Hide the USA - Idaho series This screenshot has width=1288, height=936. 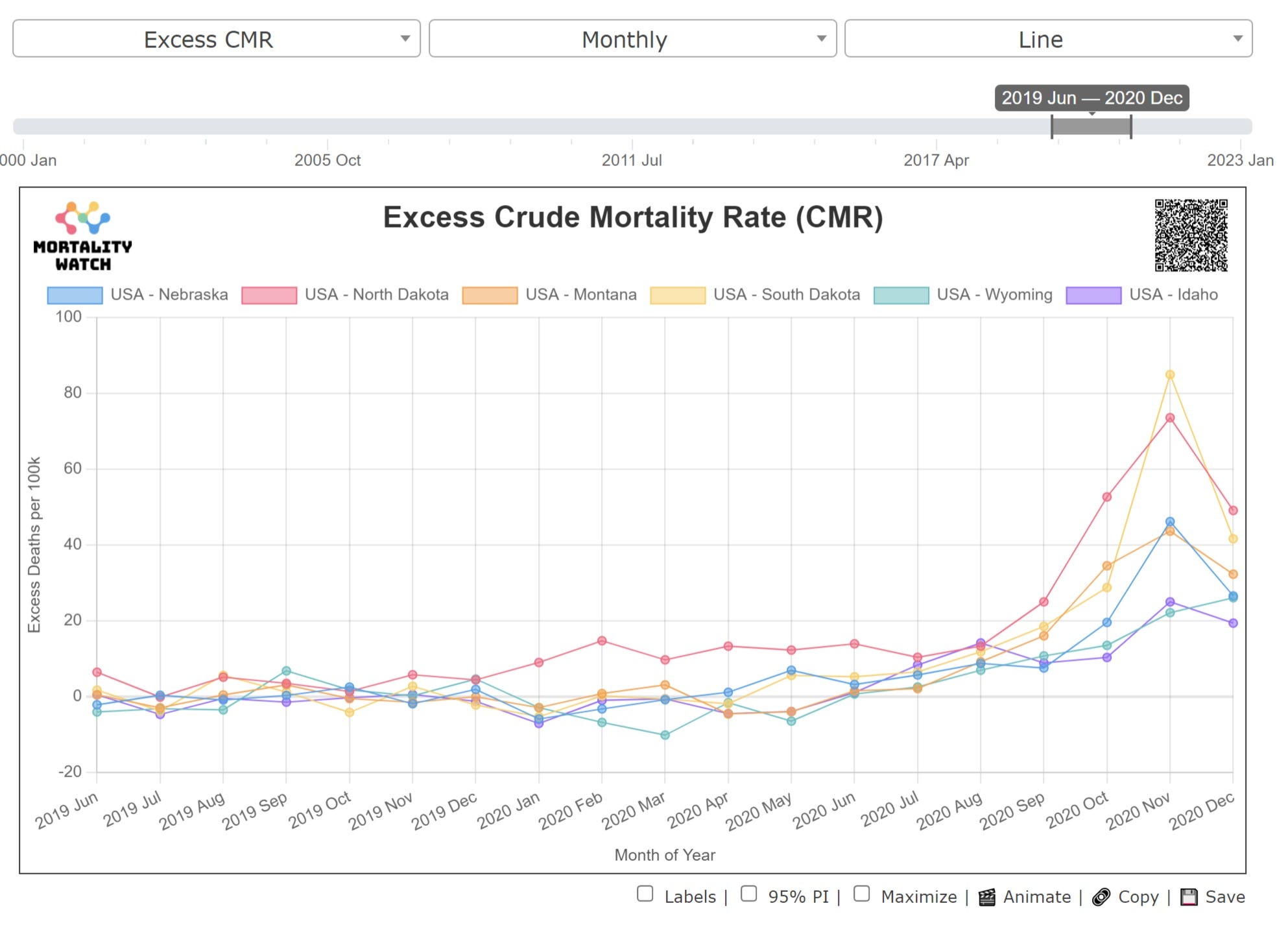[1093, 295]
